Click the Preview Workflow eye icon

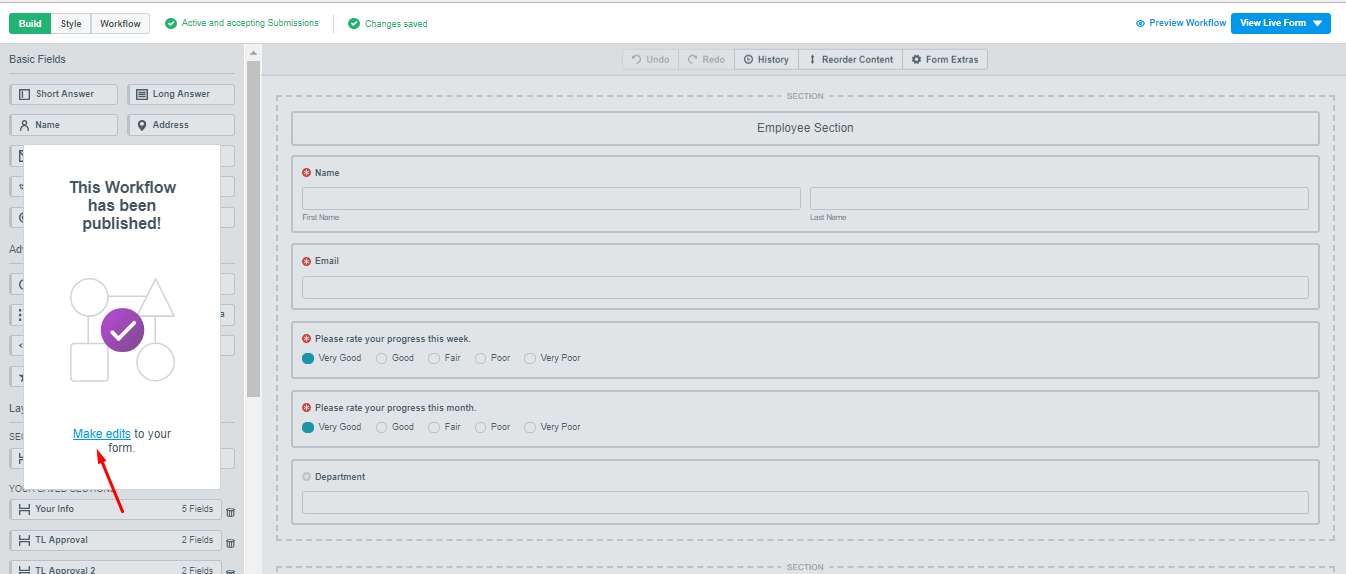1140,23
